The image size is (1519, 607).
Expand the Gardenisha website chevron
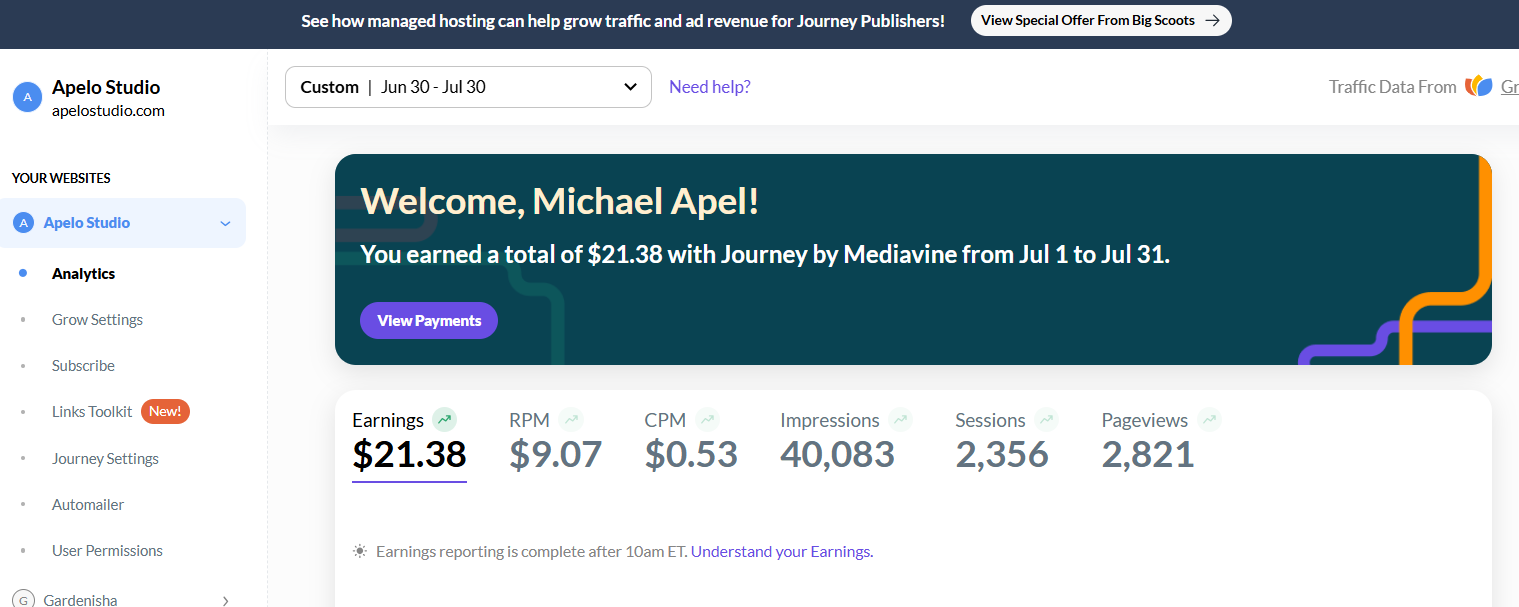(225, 601)
